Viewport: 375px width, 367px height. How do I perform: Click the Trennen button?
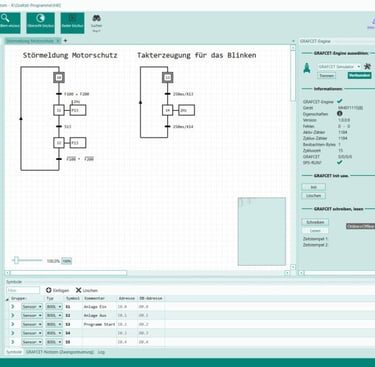[326, 76]
